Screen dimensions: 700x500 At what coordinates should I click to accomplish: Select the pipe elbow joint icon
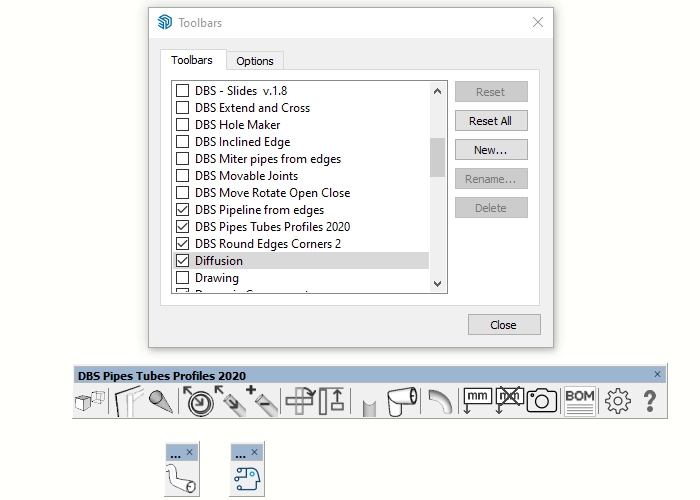[402, 401]
